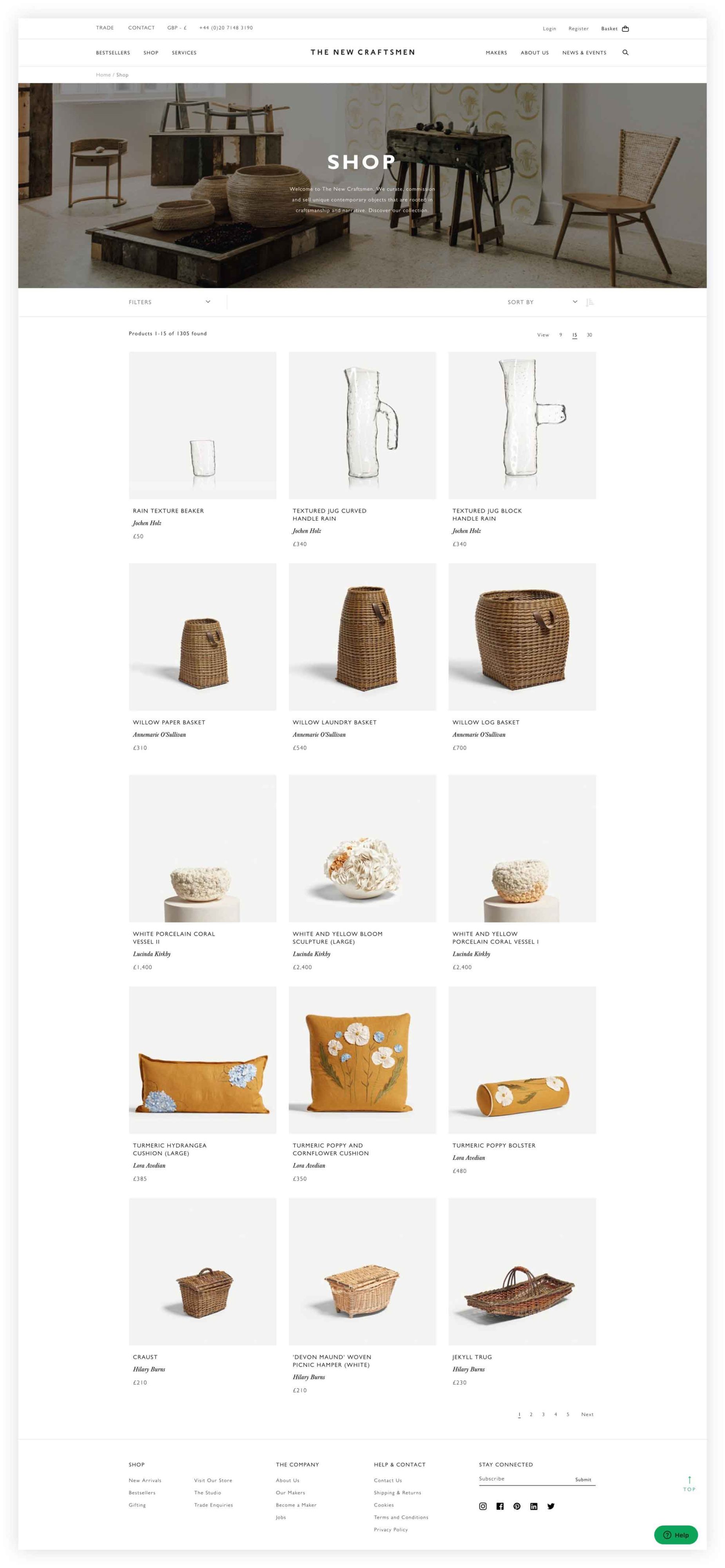Expand the Filters dropdown
This screenshot has width=725, height=1568.
pos(169,302)
